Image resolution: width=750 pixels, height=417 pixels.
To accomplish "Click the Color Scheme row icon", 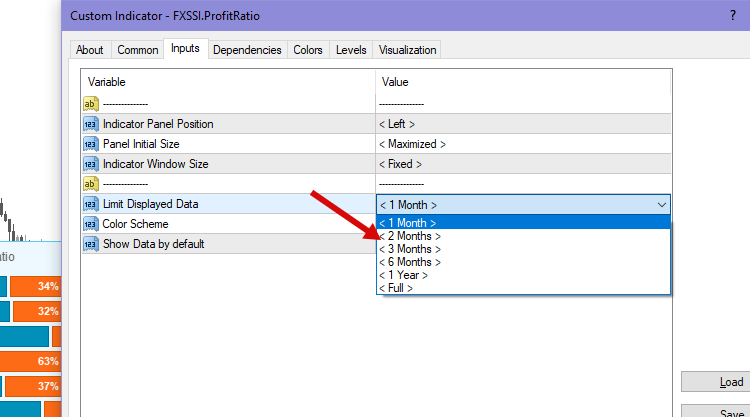I will (x=91, y=224).
